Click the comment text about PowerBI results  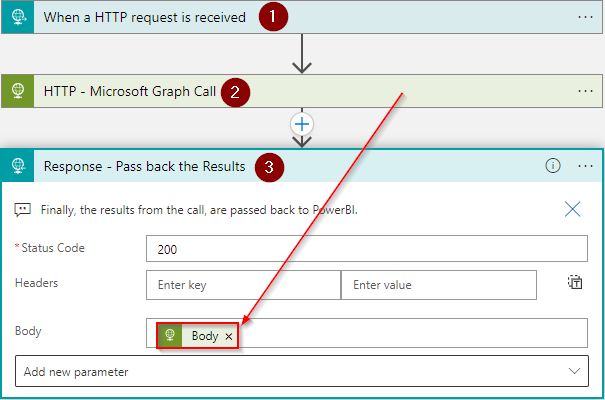199,210
